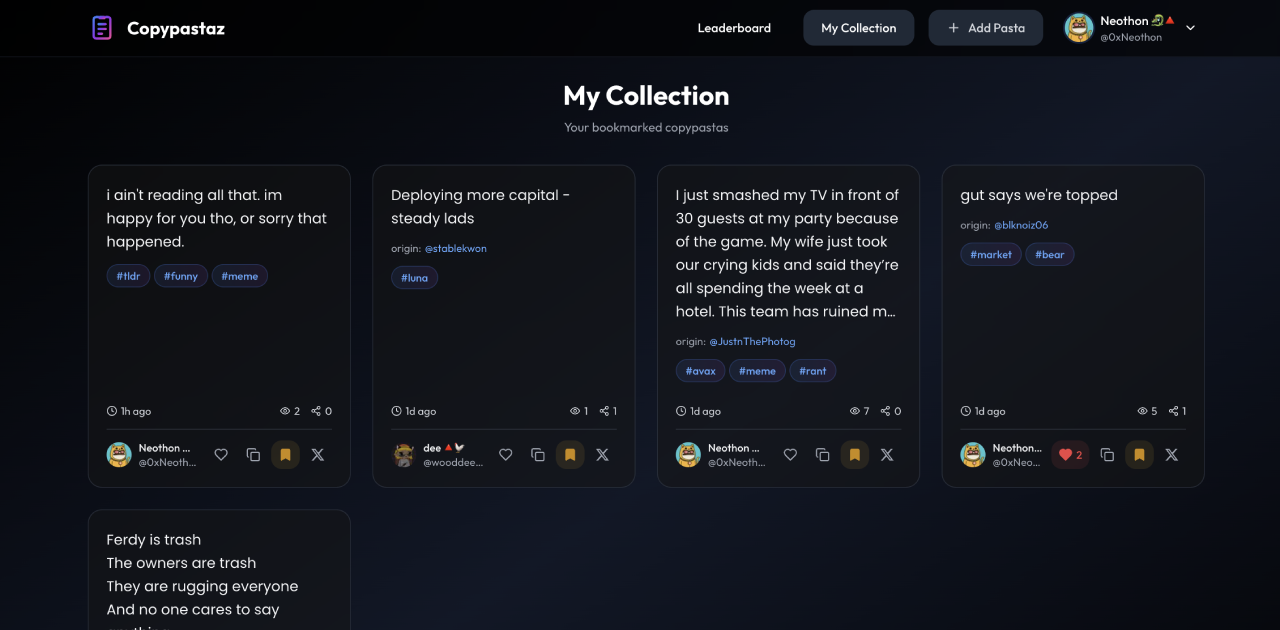This screenshot has width=1280, height=630.
Task: Open origin link @stablekwon
Action: [456, 248]
